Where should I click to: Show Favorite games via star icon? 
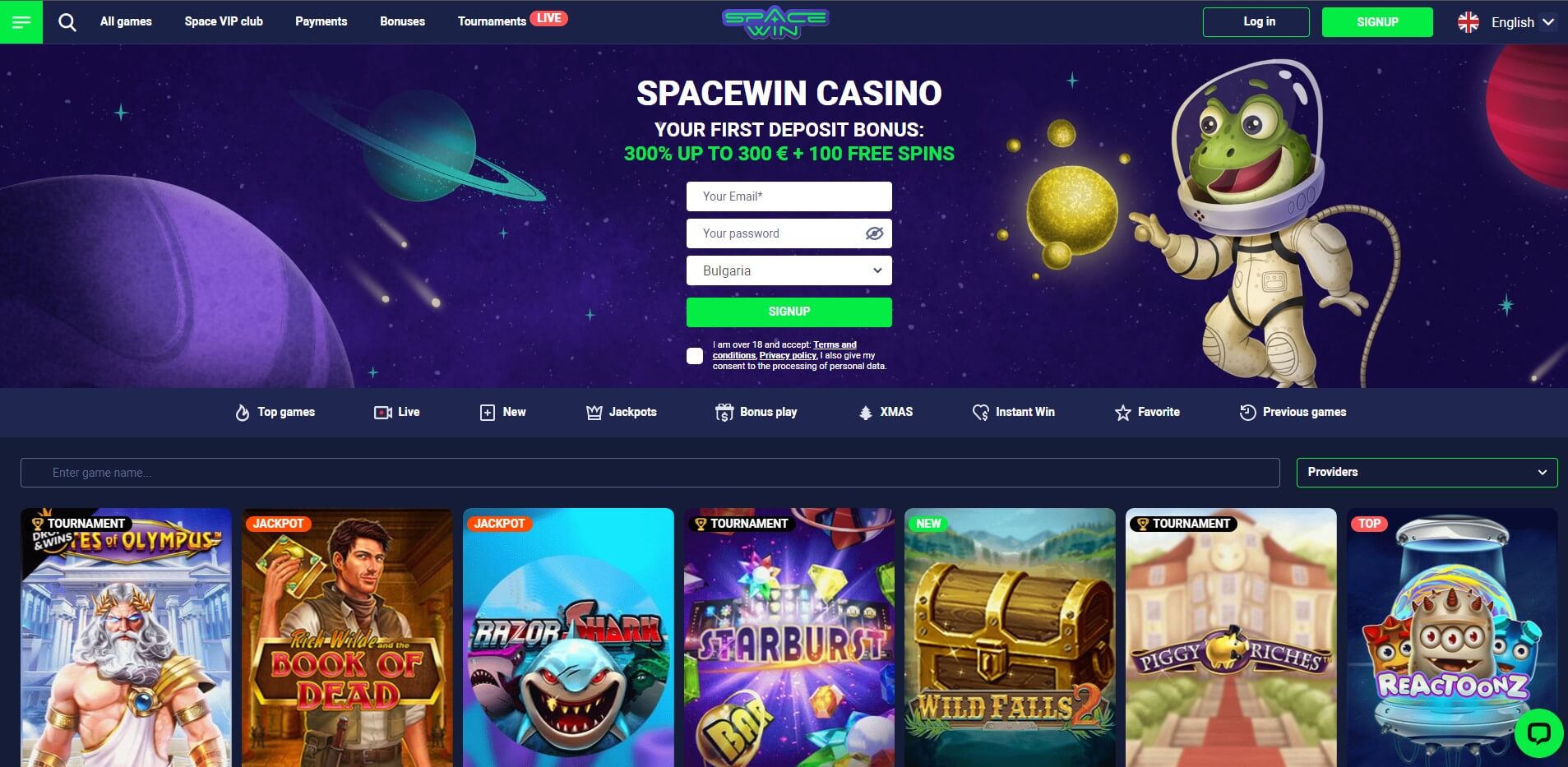coord(1122,413)
